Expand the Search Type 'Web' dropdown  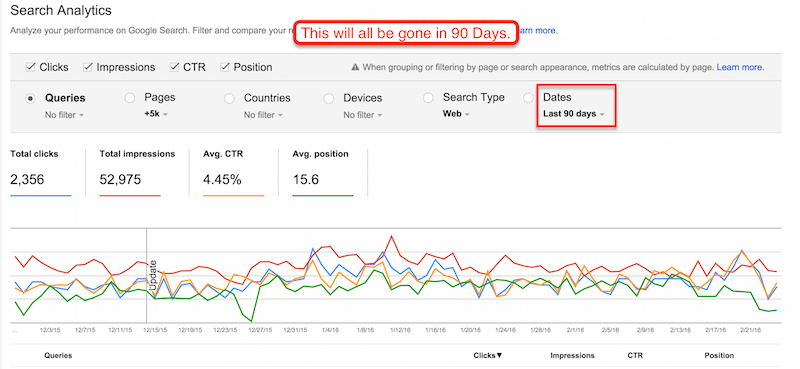point(455,114)
